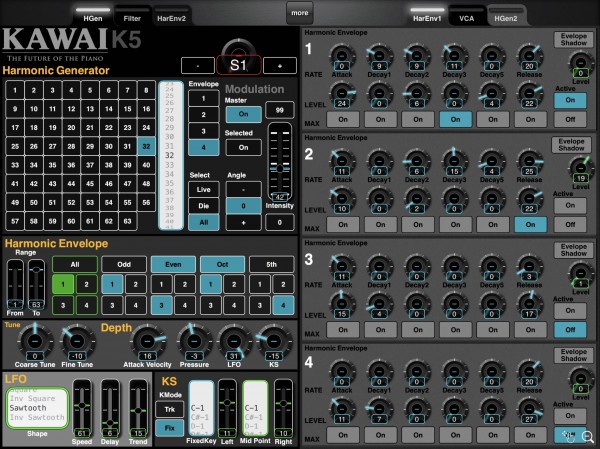This screenshot has height=449, width=600.
Task: Switch to the HarEnv1 tab
Action: tap(427, 16)
